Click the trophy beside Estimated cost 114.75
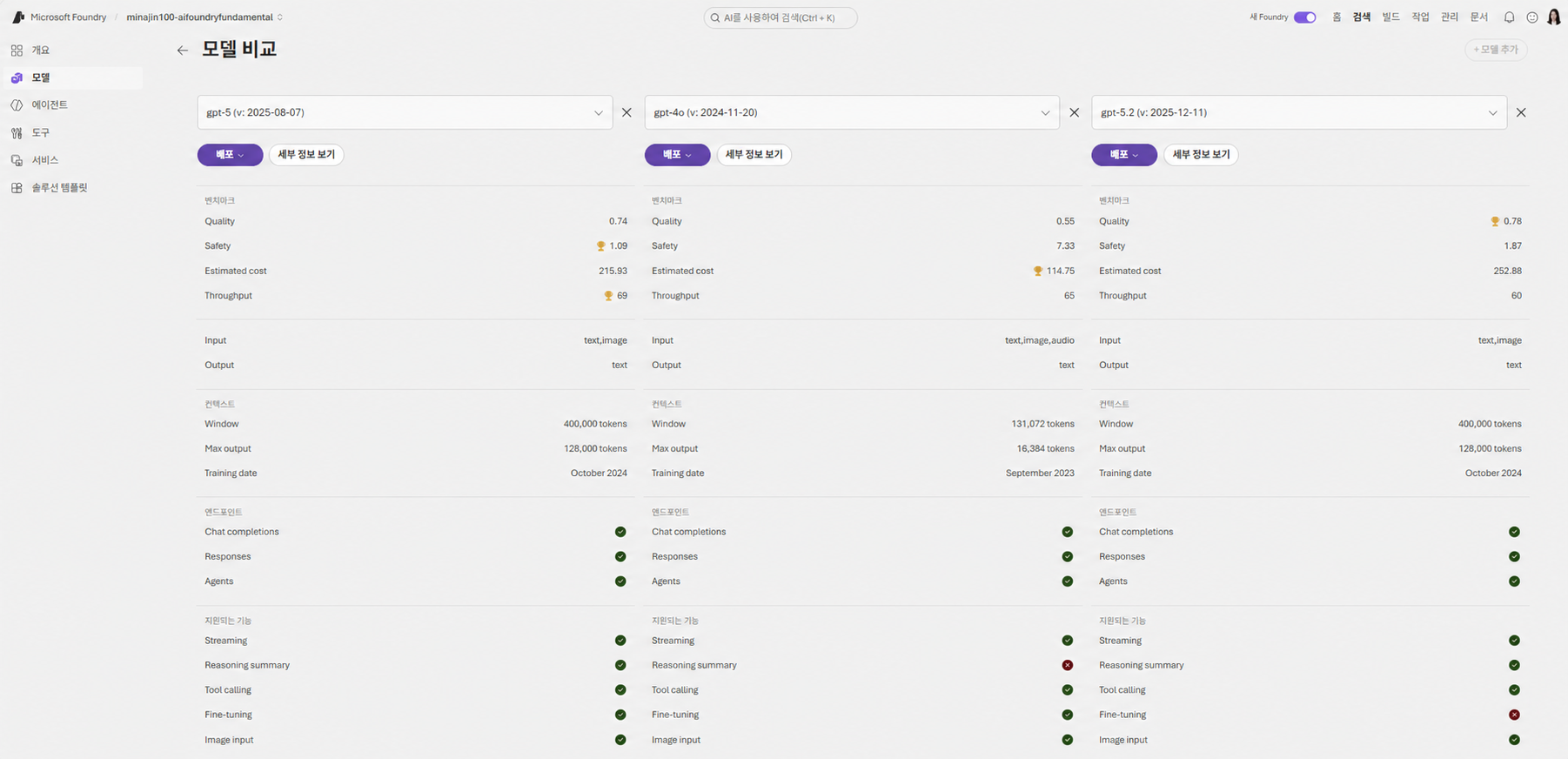 click(x=1038, y=272)
